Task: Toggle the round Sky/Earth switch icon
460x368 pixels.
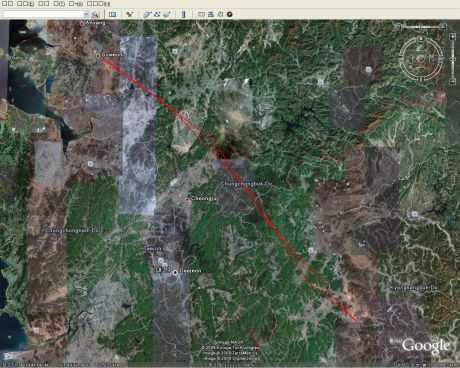Action: [229, 14]
